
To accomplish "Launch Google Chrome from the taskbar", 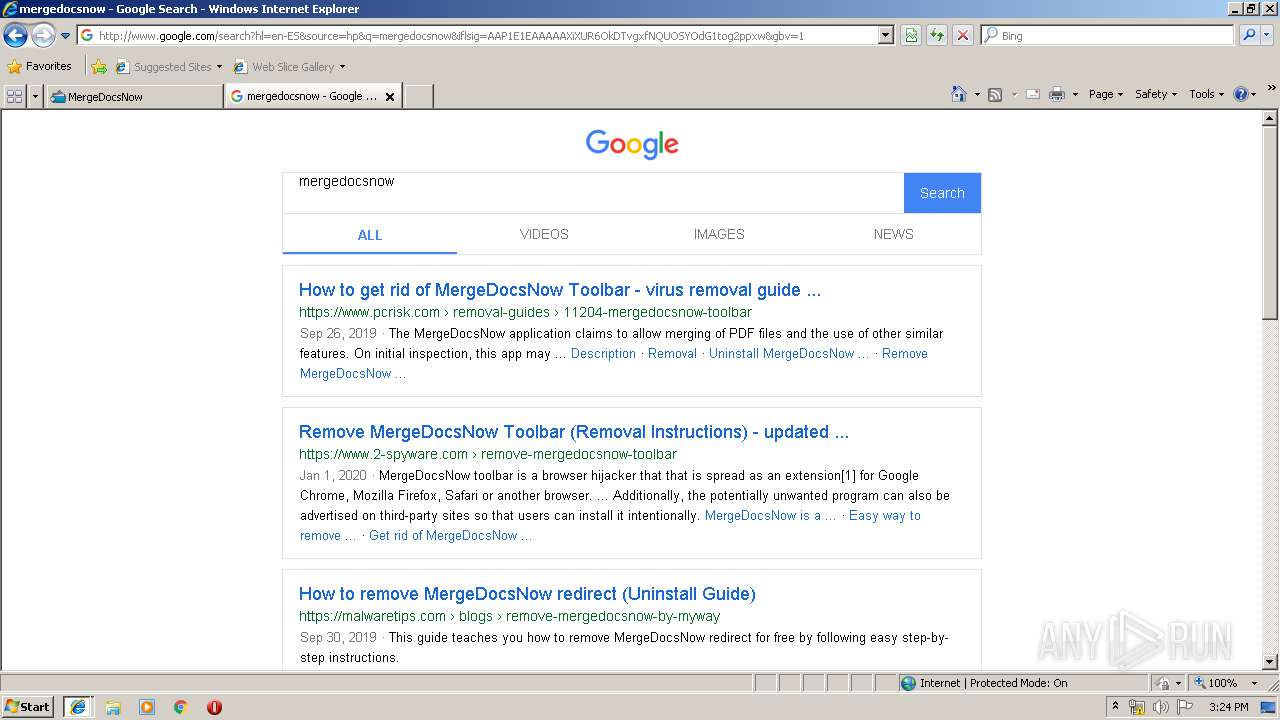I will [181, 707].
